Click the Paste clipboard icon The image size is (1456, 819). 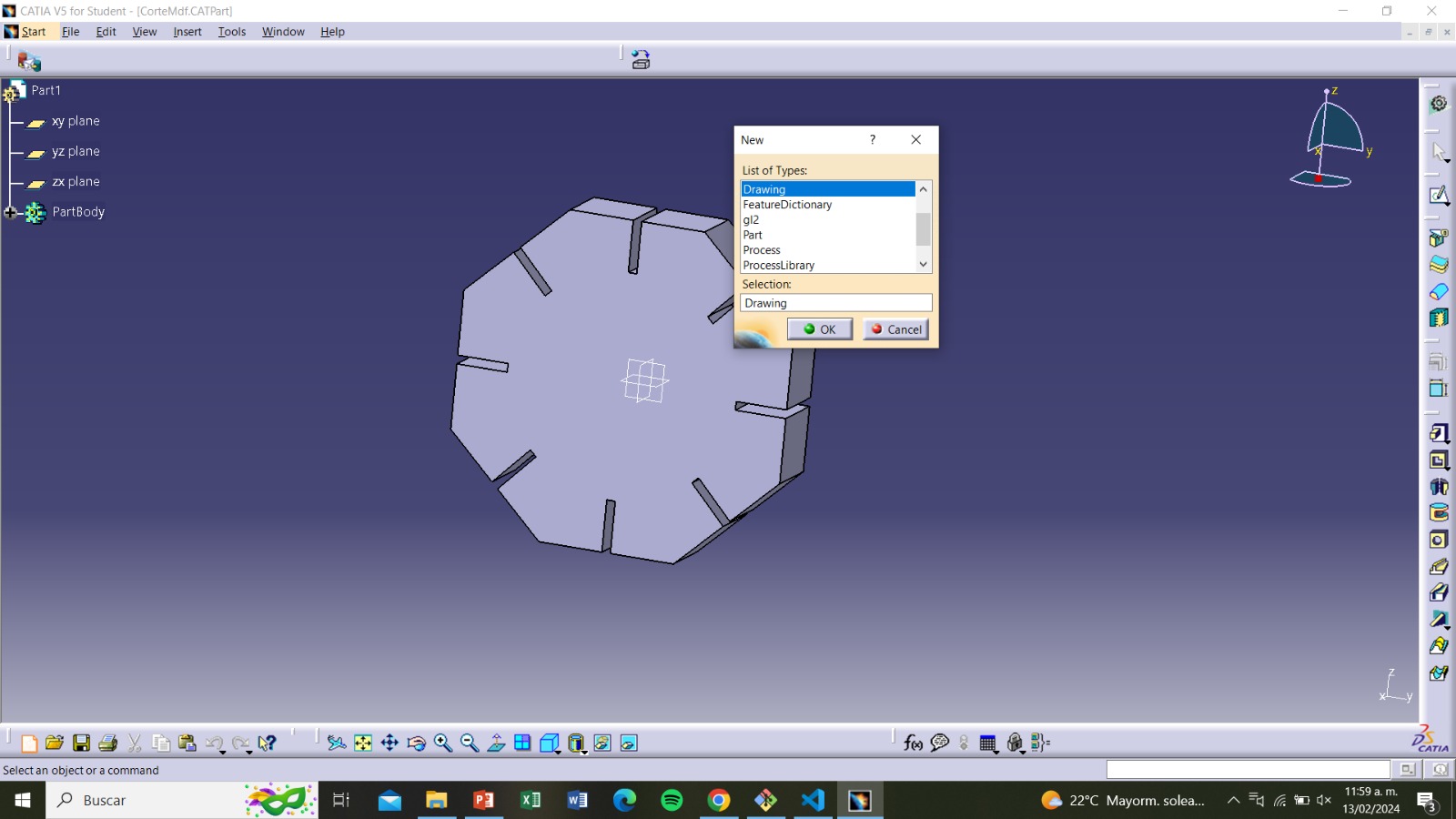[187, 743]
